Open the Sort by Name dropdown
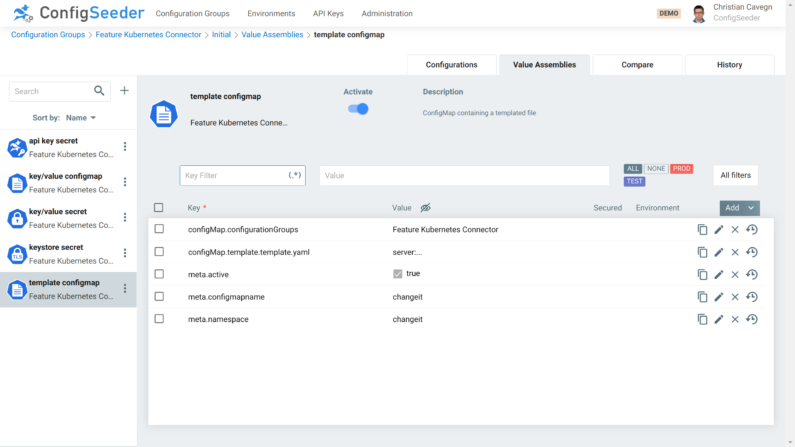 click(81, 118)
